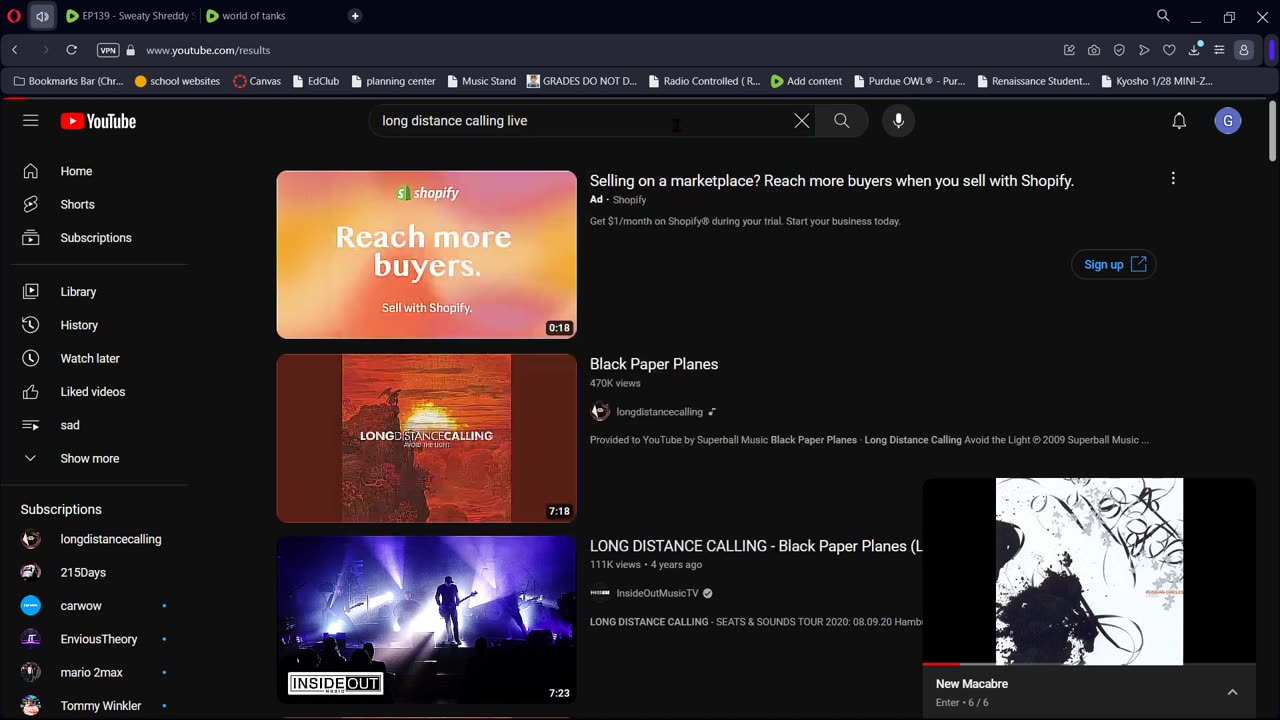Open the notifications bell
This screenshot has height=720, width=1280.
1179,121
